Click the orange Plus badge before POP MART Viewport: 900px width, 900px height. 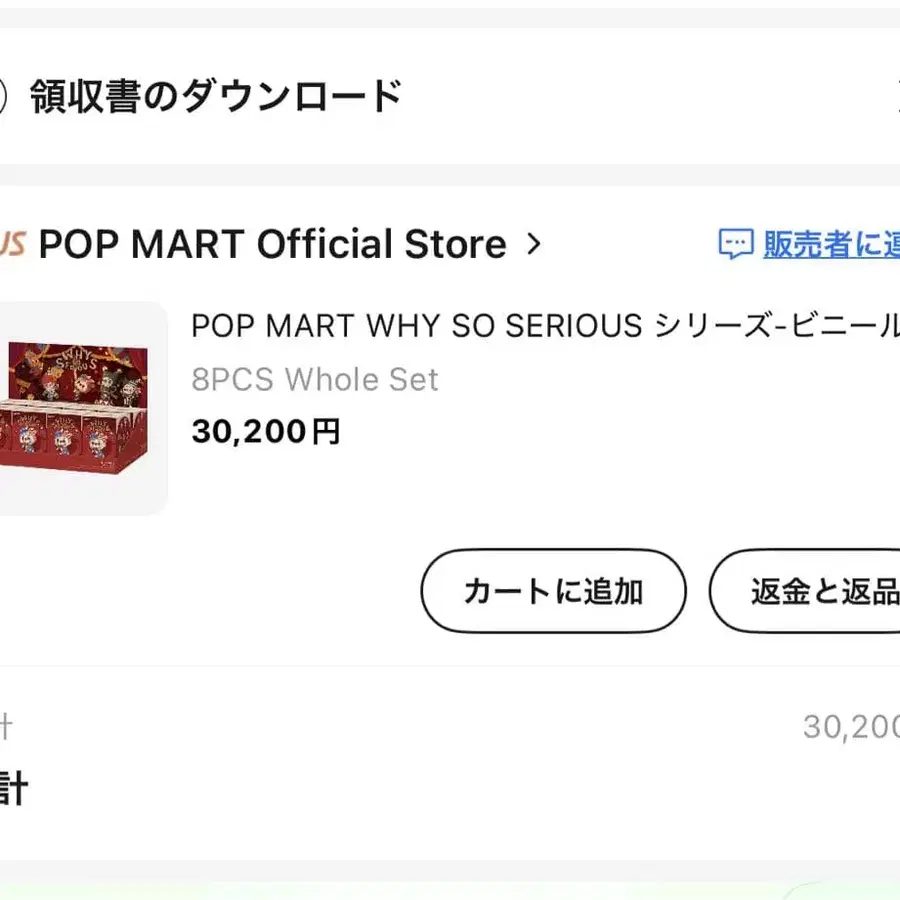coord(12,244)
